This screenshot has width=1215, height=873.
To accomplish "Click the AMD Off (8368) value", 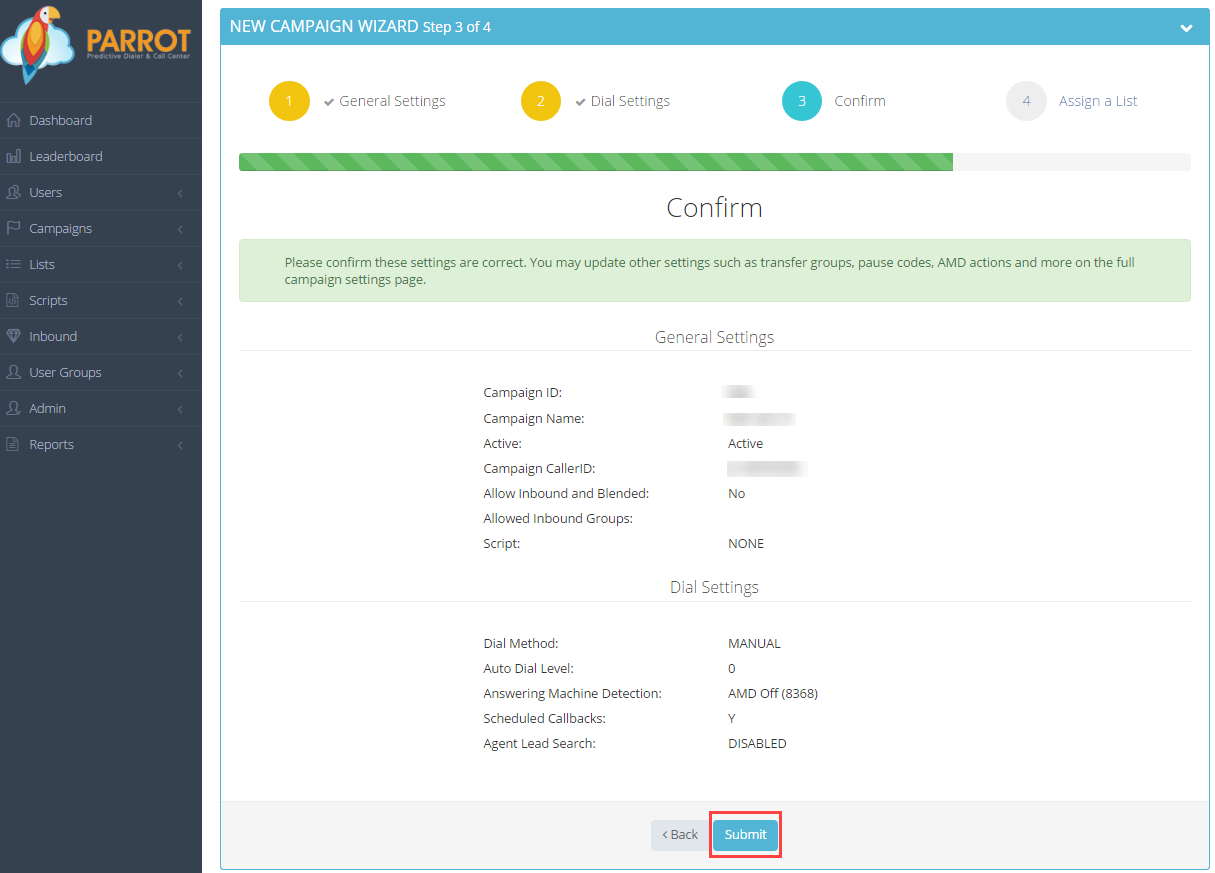I will click(x=773, y=694).
